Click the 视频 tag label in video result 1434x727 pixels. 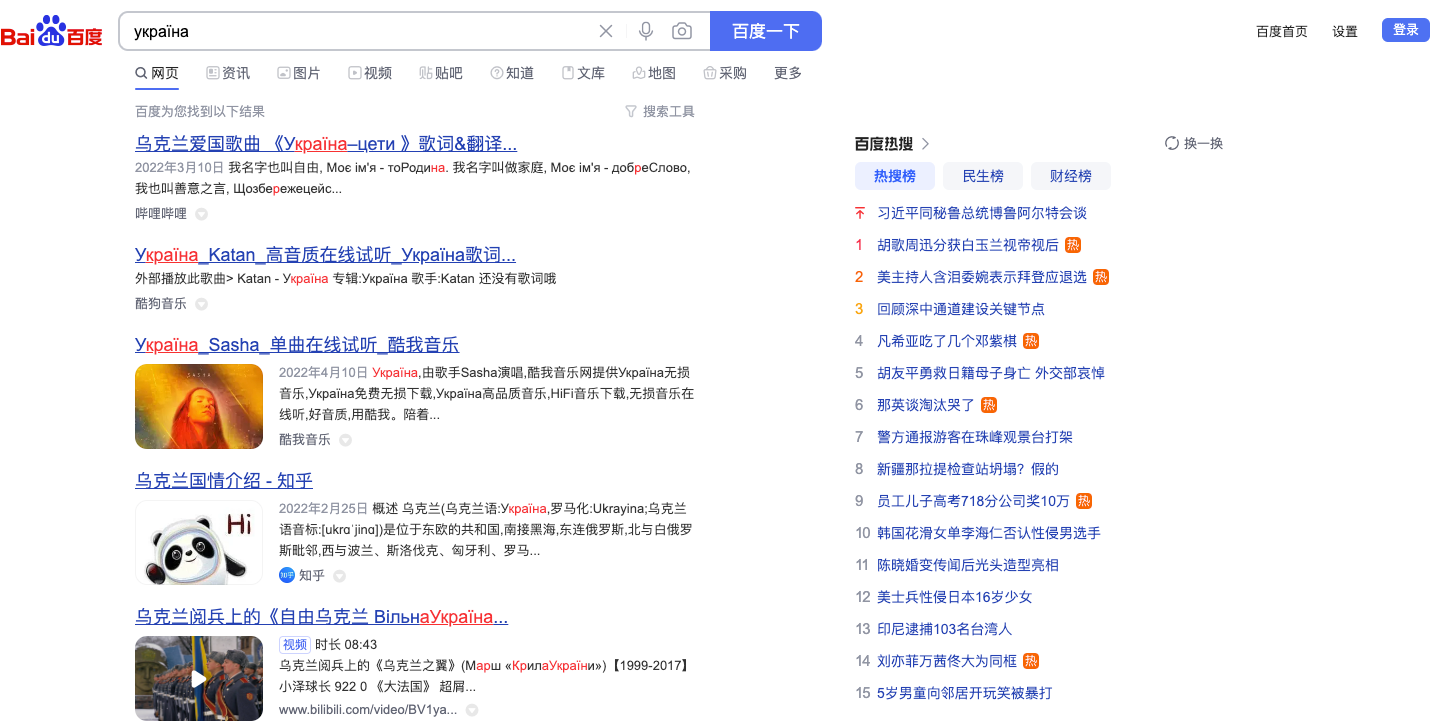point(294,644)
